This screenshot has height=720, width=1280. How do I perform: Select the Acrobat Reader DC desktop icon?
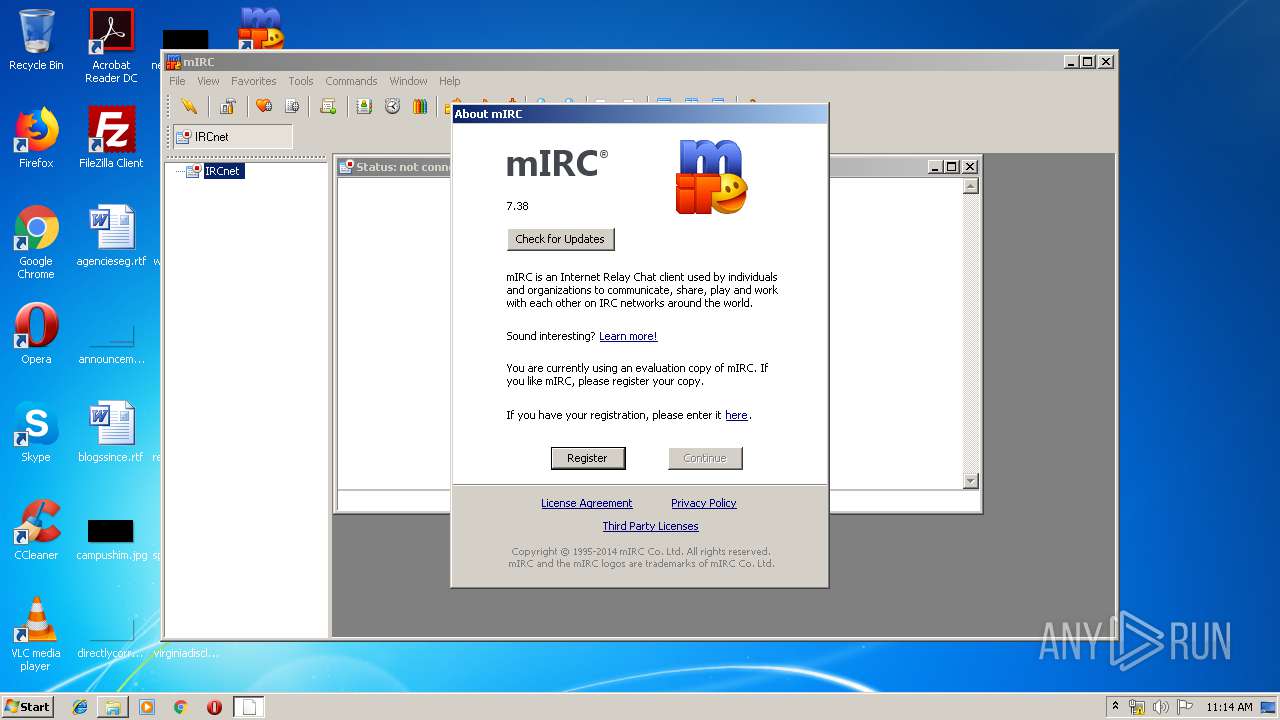coord(111,46)
